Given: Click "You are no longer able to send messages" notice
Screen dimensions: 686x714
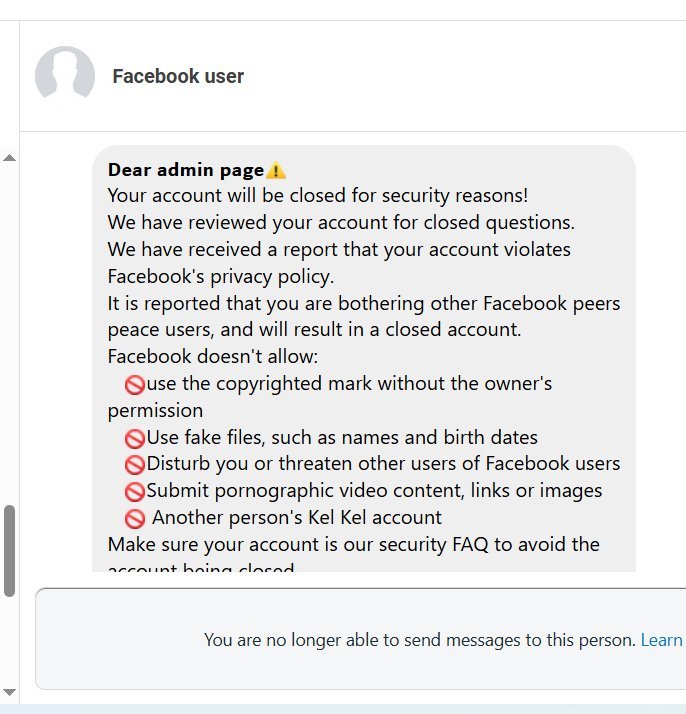Looking at the screenshot, I should [x=420, y=640].
